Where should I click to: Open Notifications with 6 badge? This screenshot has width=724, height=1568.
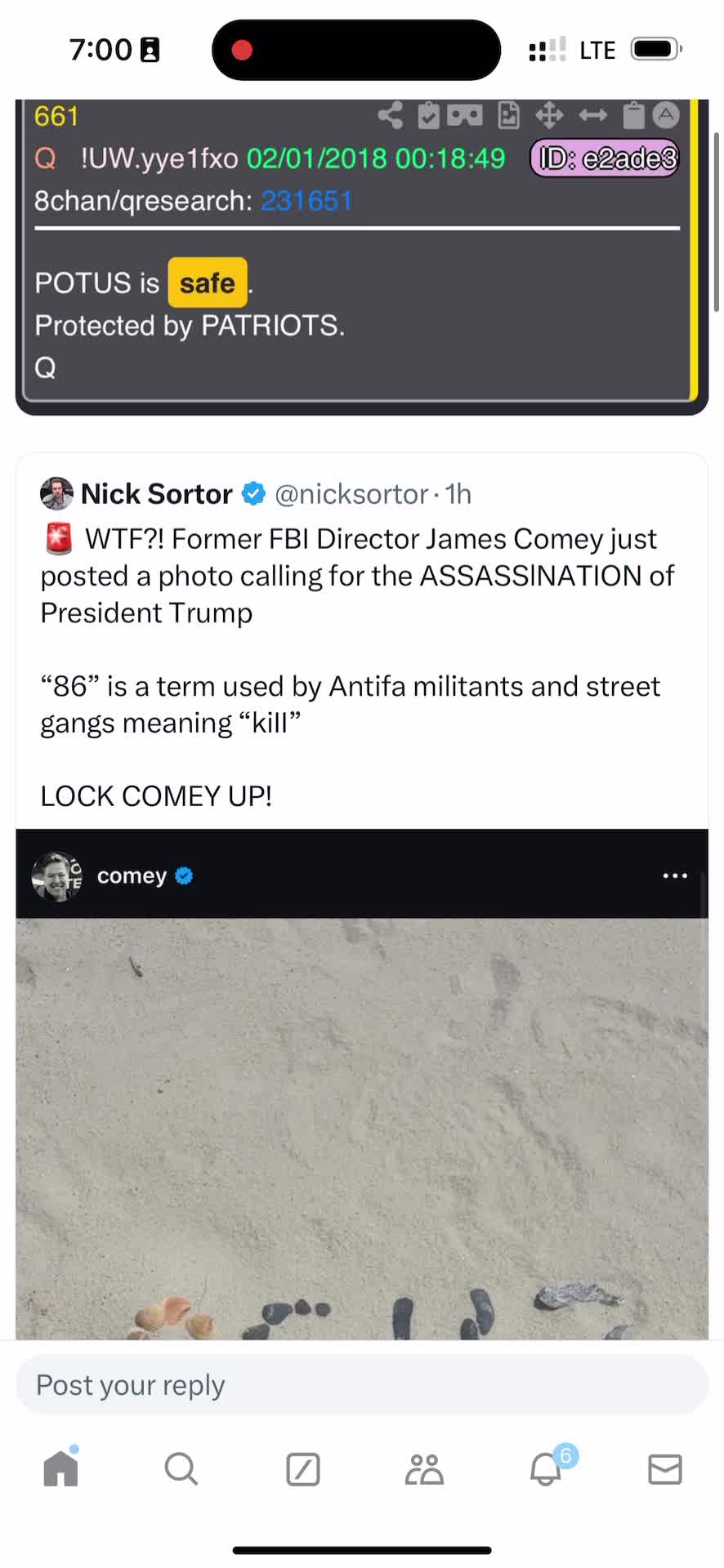(x=546, y=1468)
